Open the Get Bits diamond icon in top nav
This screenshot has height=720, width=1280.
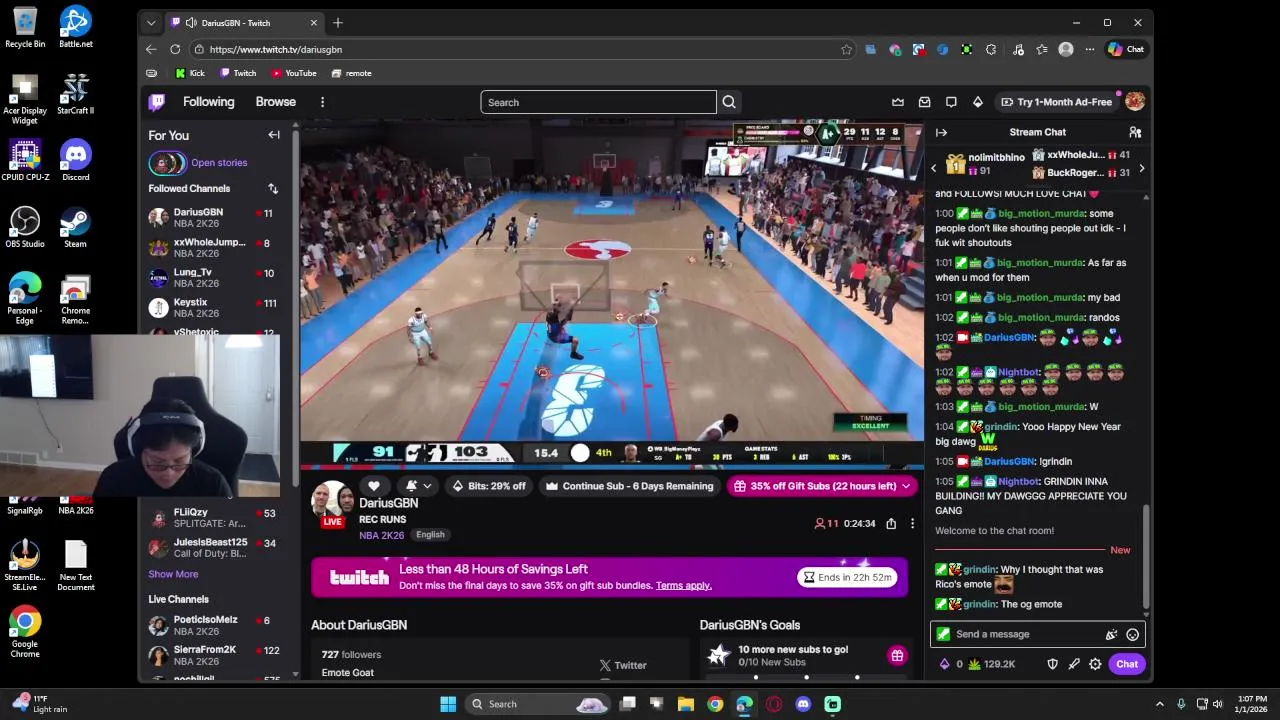pos(978,102)
